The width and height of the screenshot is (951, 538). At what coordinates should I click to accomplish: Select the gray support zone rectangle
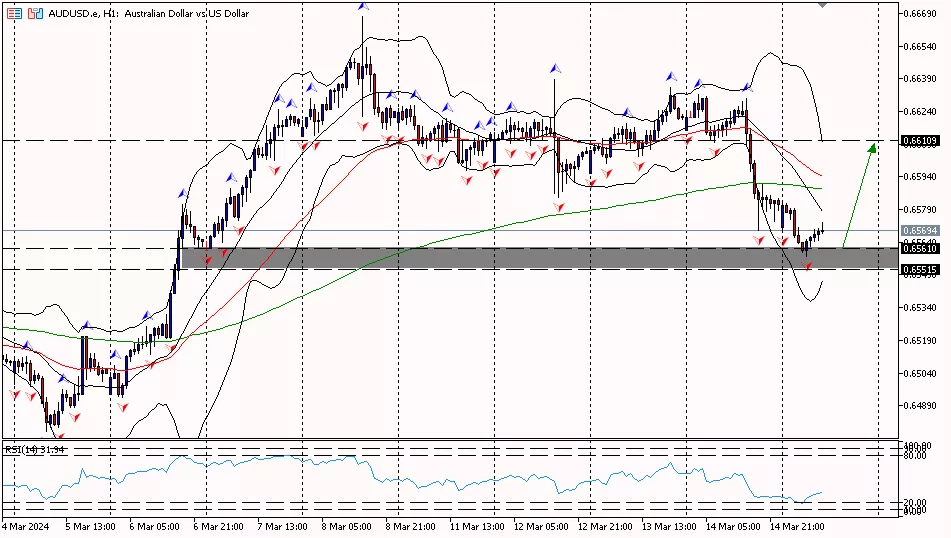coord(500,258)
